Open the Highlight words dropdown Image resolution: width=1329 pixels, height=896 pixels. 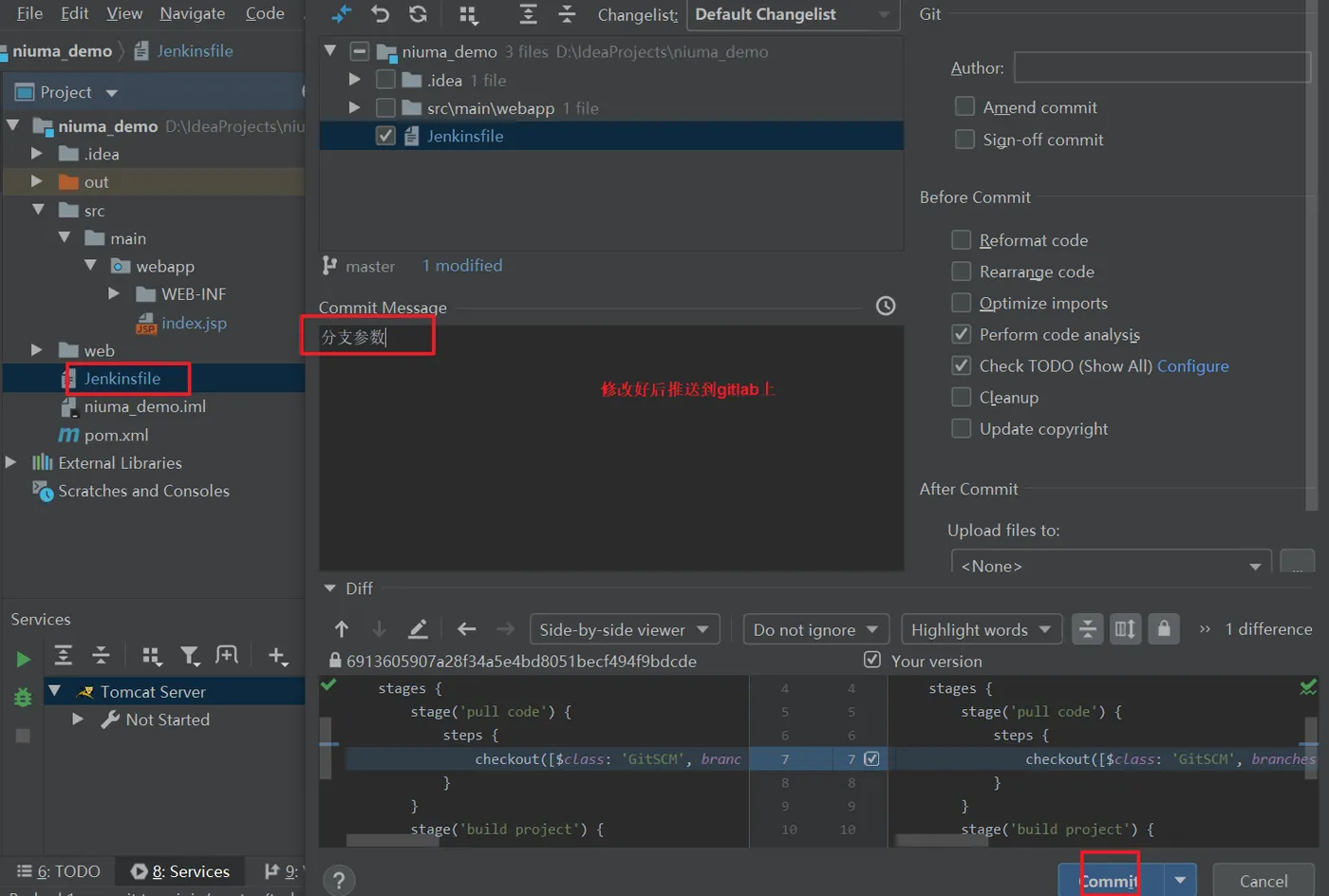pos(981,629)
